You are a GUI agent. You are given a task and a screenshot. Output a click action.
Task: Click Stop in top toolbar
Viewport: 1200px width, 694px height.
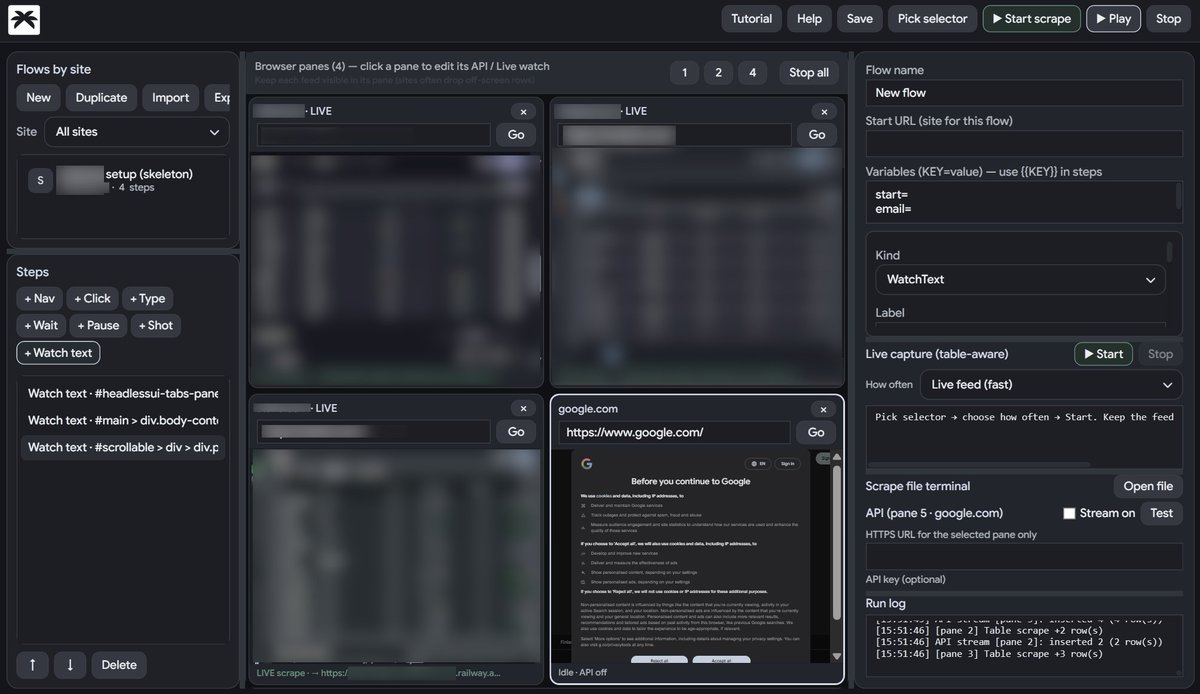[1168, 18]
